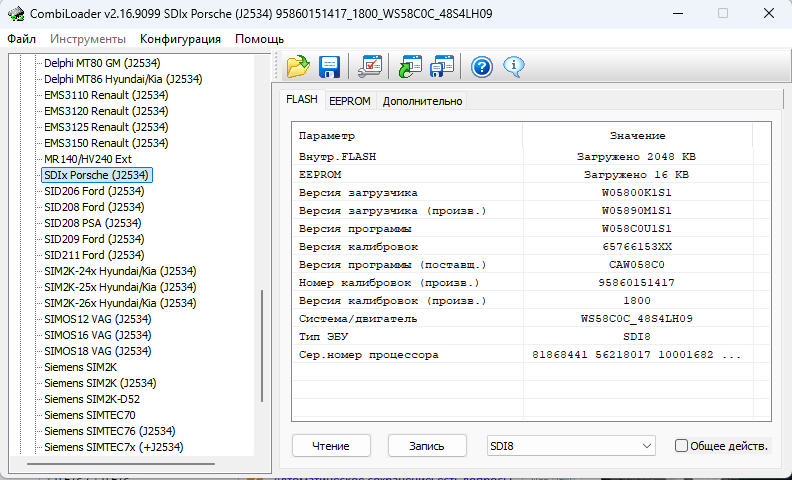Open the SDI8 dropdown list
792x480 pixels.
[x=571, y=446]
